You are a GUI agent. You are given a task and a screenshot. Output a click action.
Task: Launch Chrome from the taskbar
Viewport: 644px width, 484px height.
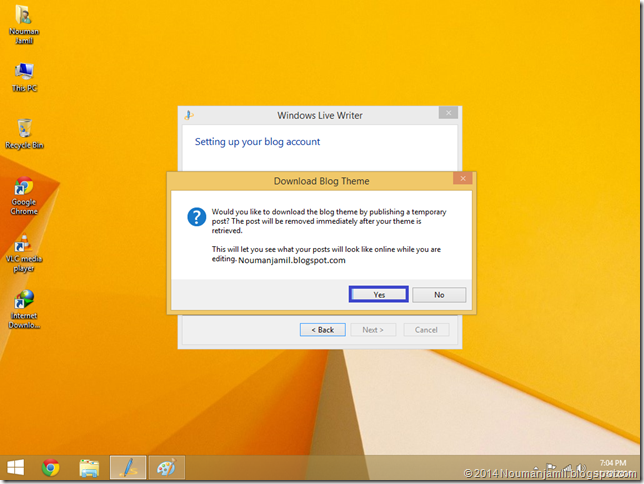[51, 468]
